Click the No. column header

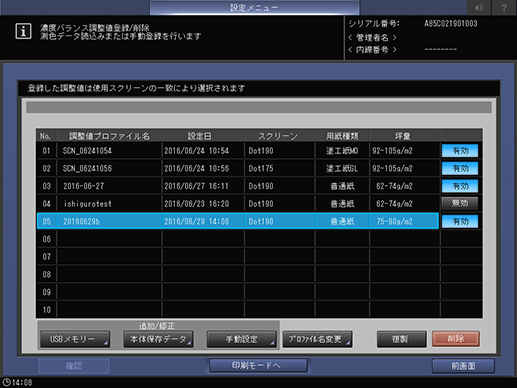46,136
